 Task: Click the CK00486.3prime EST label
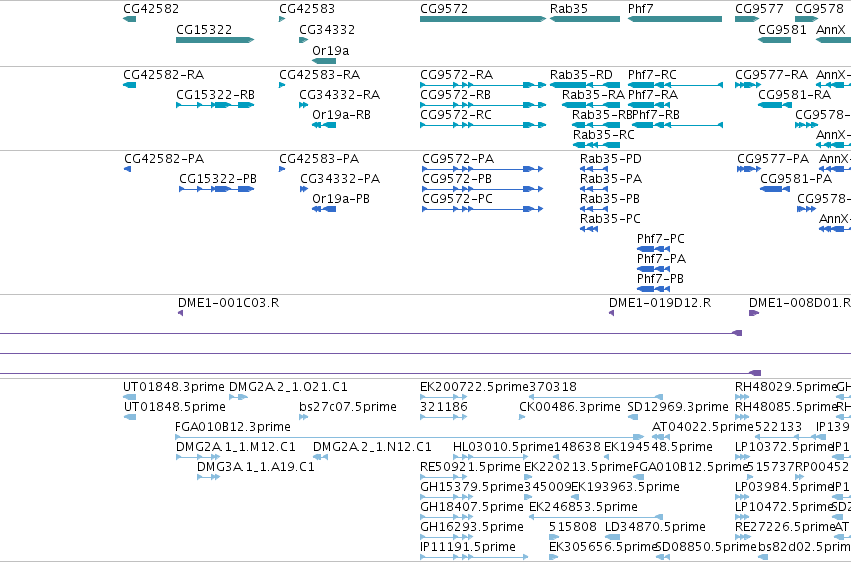pyautogui.click(x=569, y=406)
